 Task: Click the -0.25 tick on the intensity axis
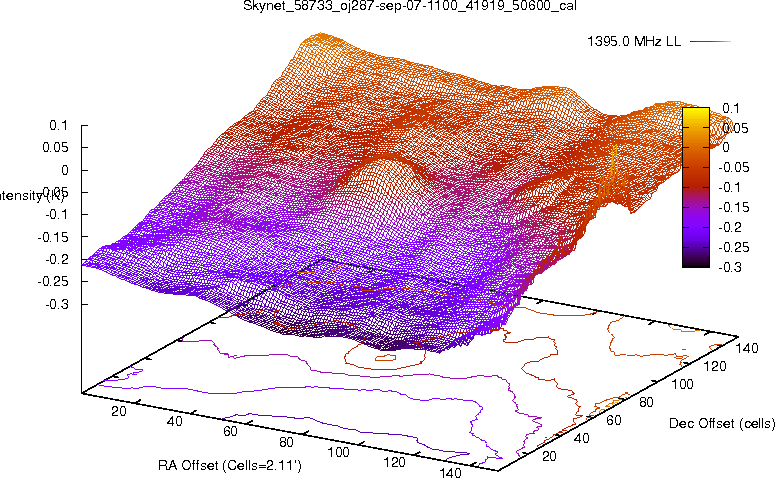(x=53, y=282)
